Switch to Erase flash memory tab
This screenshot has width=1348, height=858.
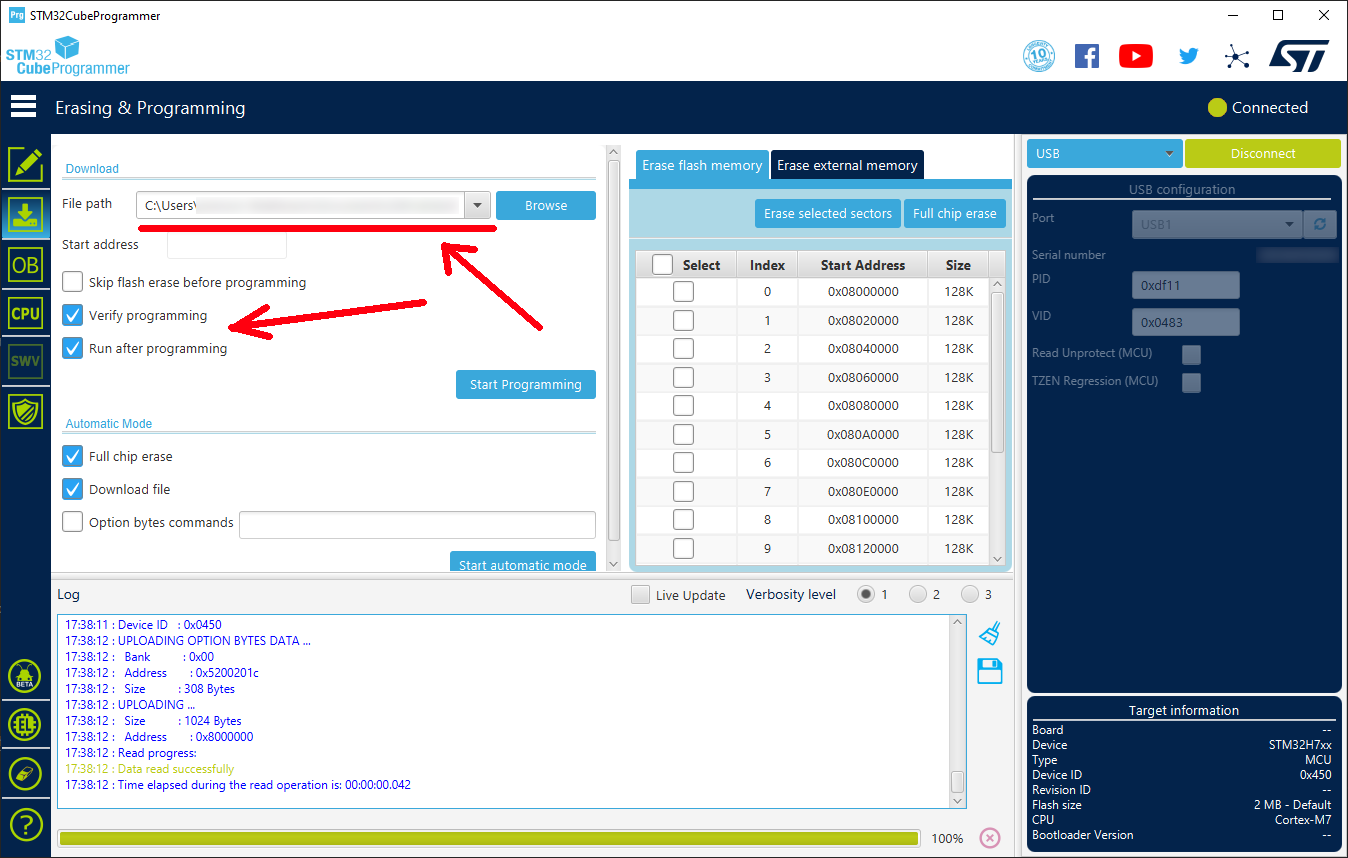(702, 165)
